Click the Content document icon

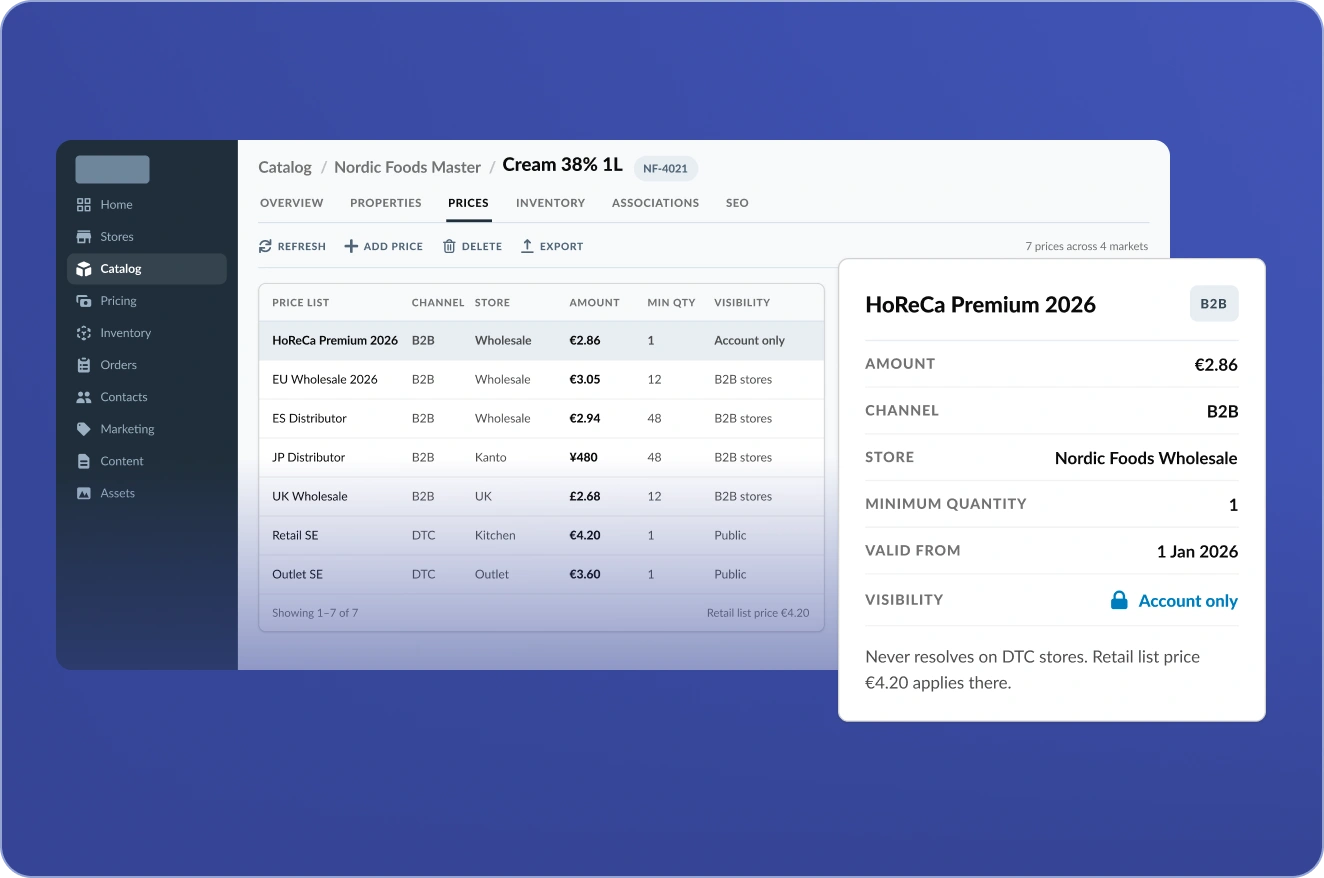84,461
